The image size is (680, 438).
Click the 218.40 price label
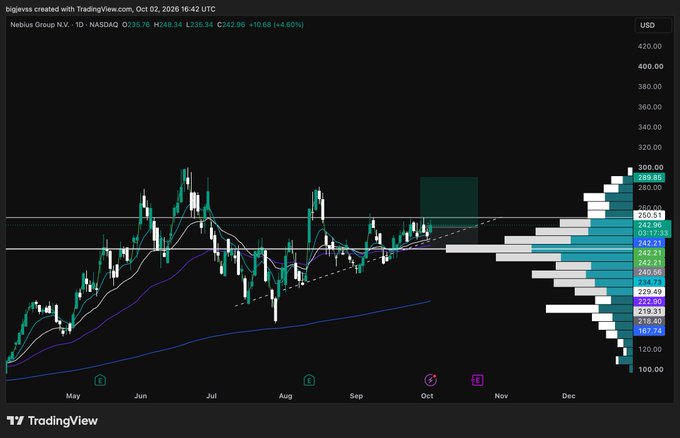(x=649, y=321)
